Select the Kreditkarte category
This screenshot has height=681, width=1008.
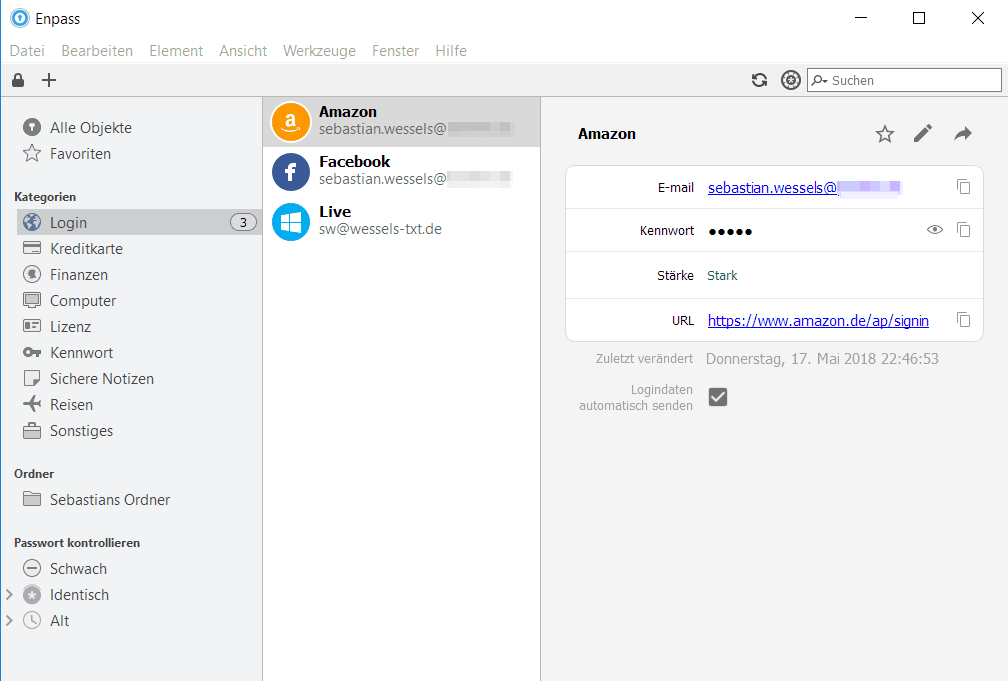click(x=86, y=249)
